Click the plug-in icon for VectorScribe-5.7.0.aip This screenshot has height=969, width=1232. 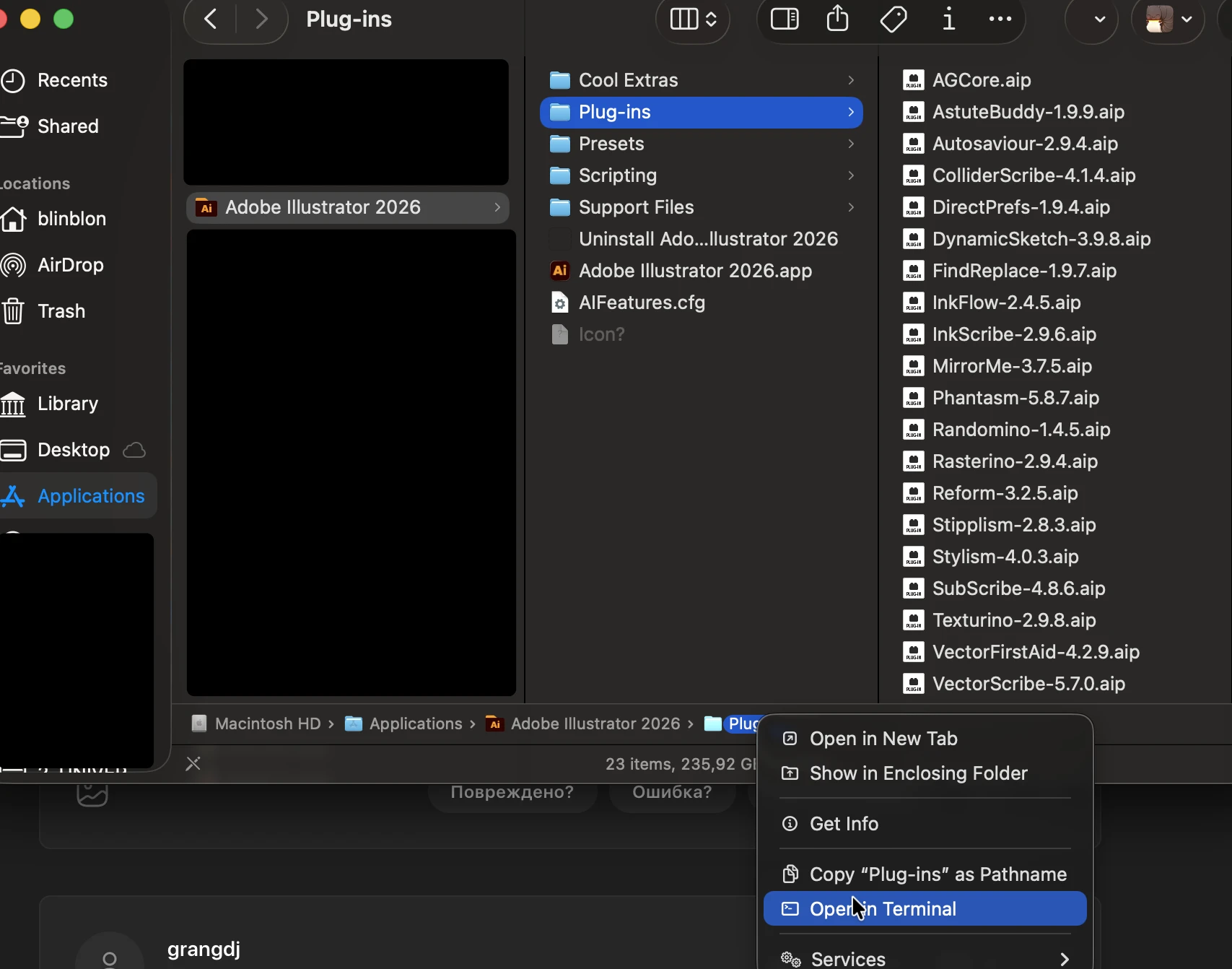[x=914, y=684]
